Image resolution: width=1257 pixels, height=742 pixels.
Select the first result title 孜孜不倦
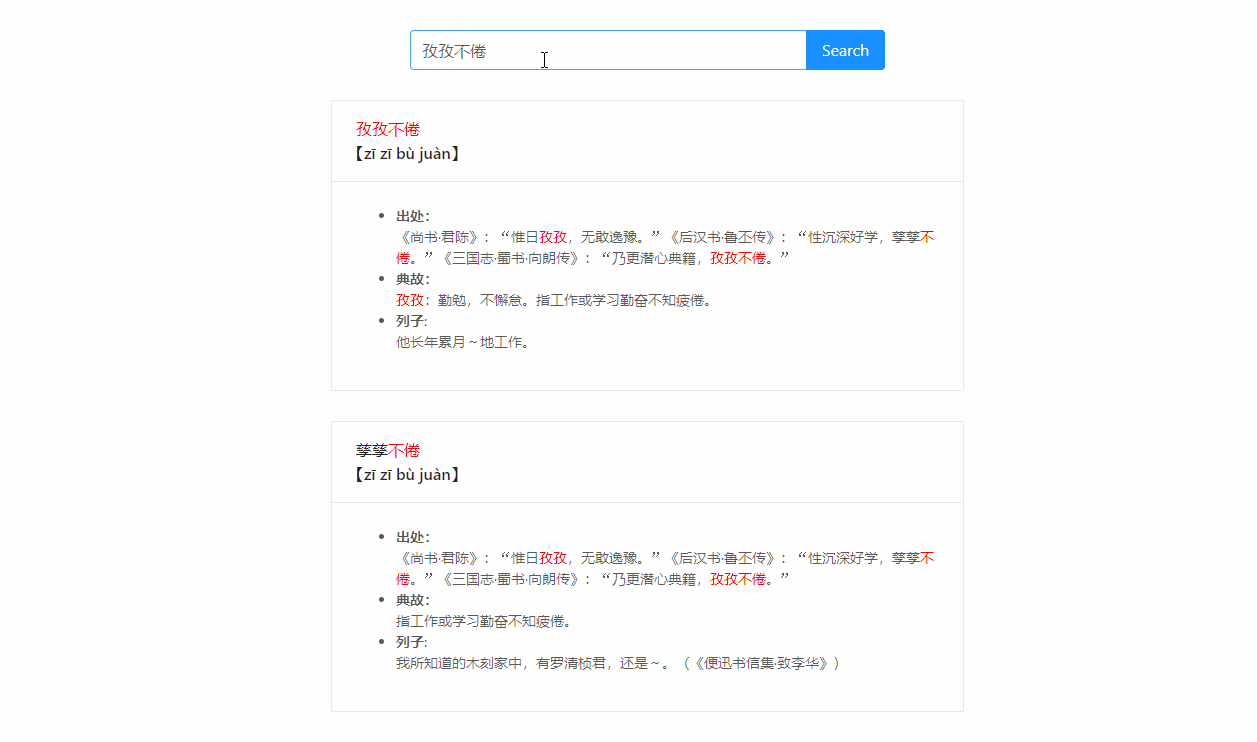(x=388, y=129)
